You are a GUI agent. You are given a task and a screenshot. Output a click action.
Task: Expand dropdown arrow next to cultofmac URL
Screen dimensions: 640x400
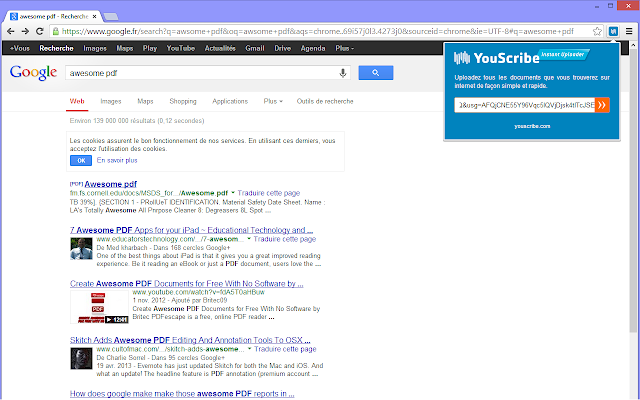pos(249,349)
